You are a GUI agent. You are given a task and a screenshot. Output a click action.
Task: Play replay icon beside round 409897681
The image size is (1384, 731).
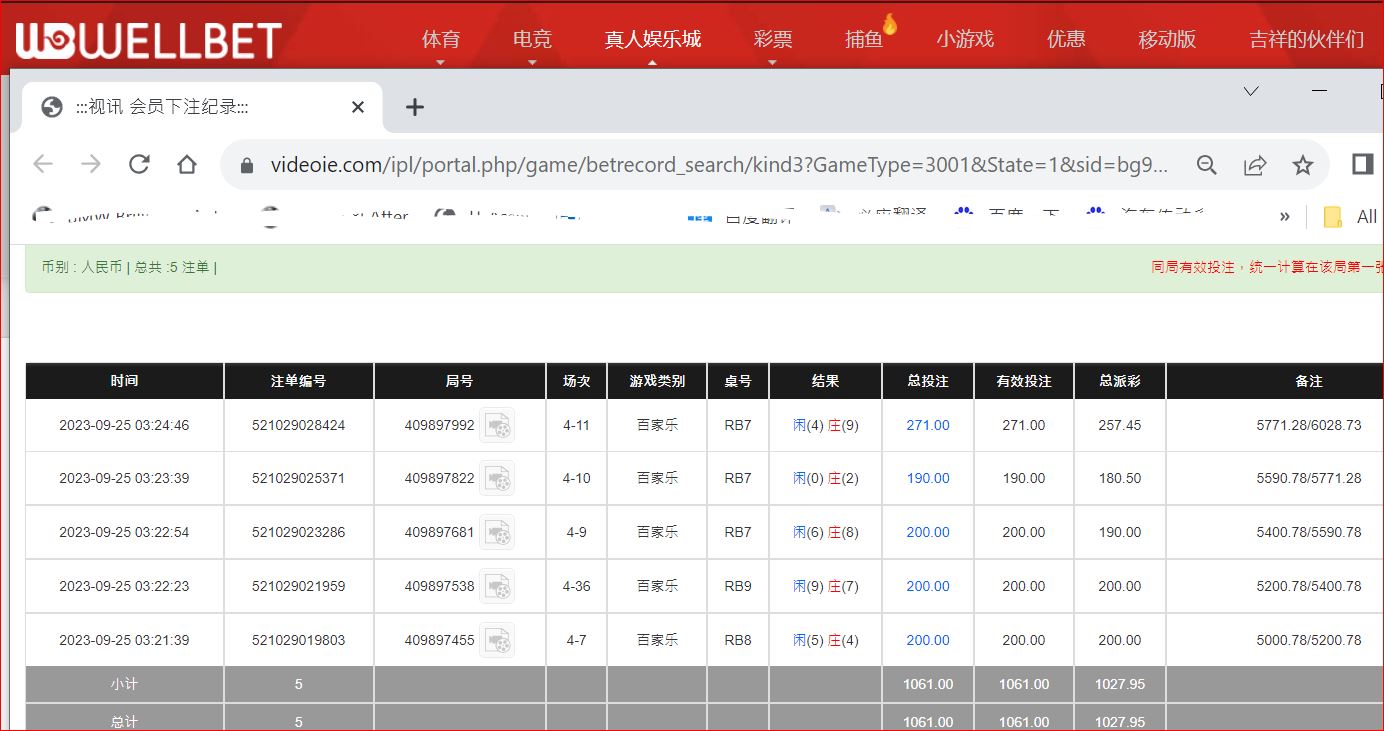tap(497, 533)
